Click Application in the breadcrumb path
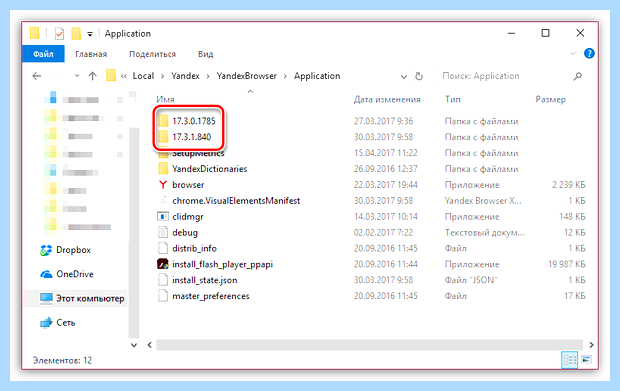 point(317,76)
